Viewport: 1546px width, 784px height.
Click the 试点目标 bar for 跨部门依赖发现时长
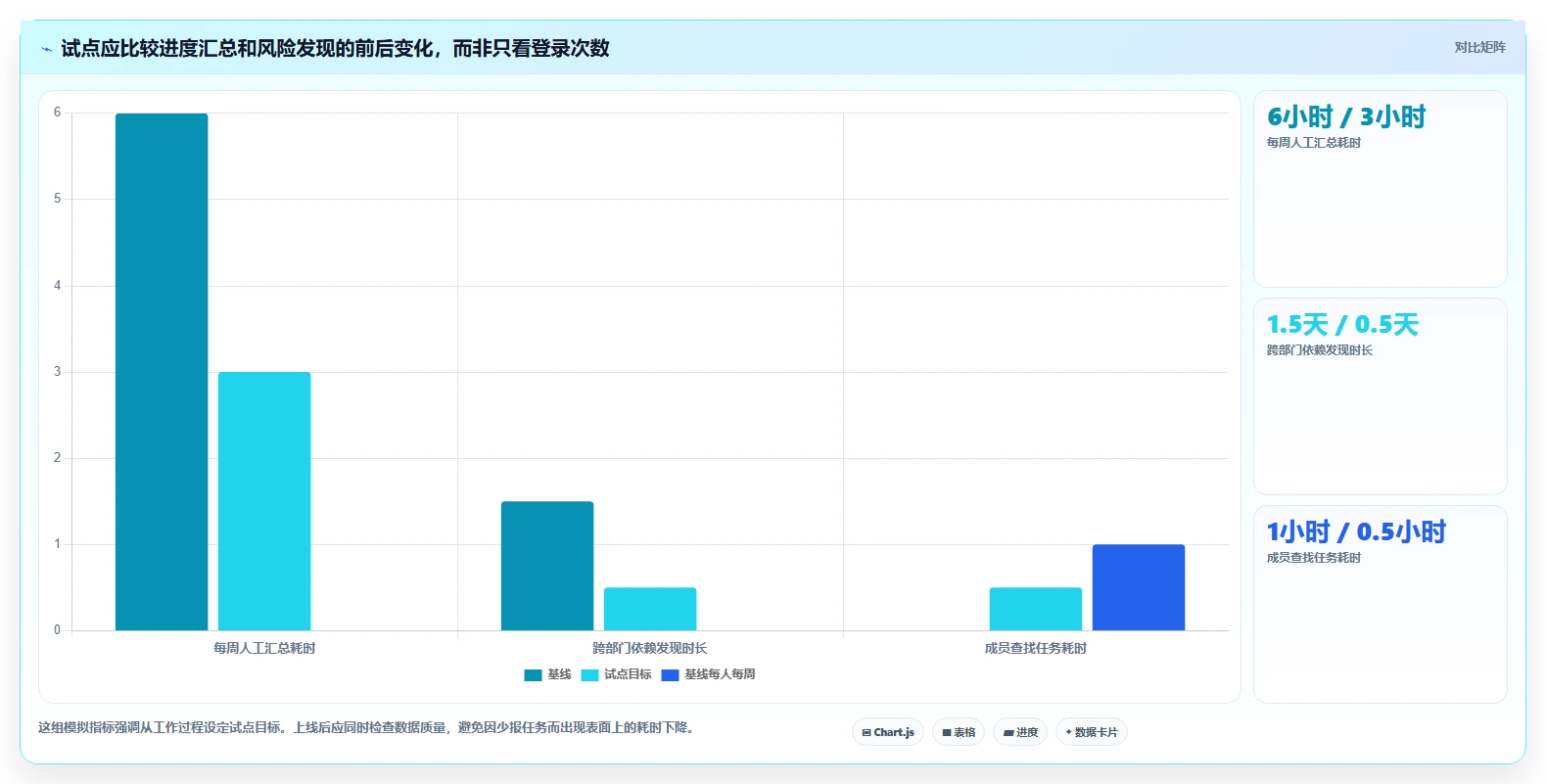tap(650, 609)
